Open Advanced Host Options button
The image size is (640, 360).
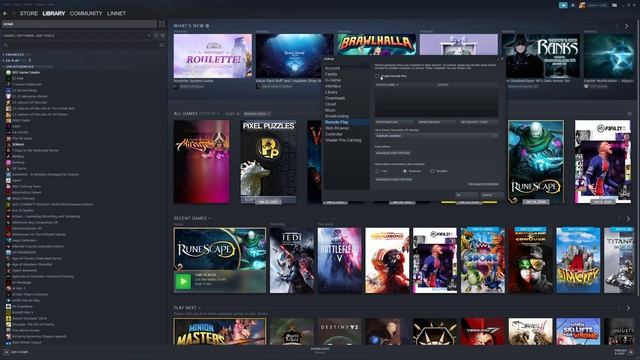[393, 153]
